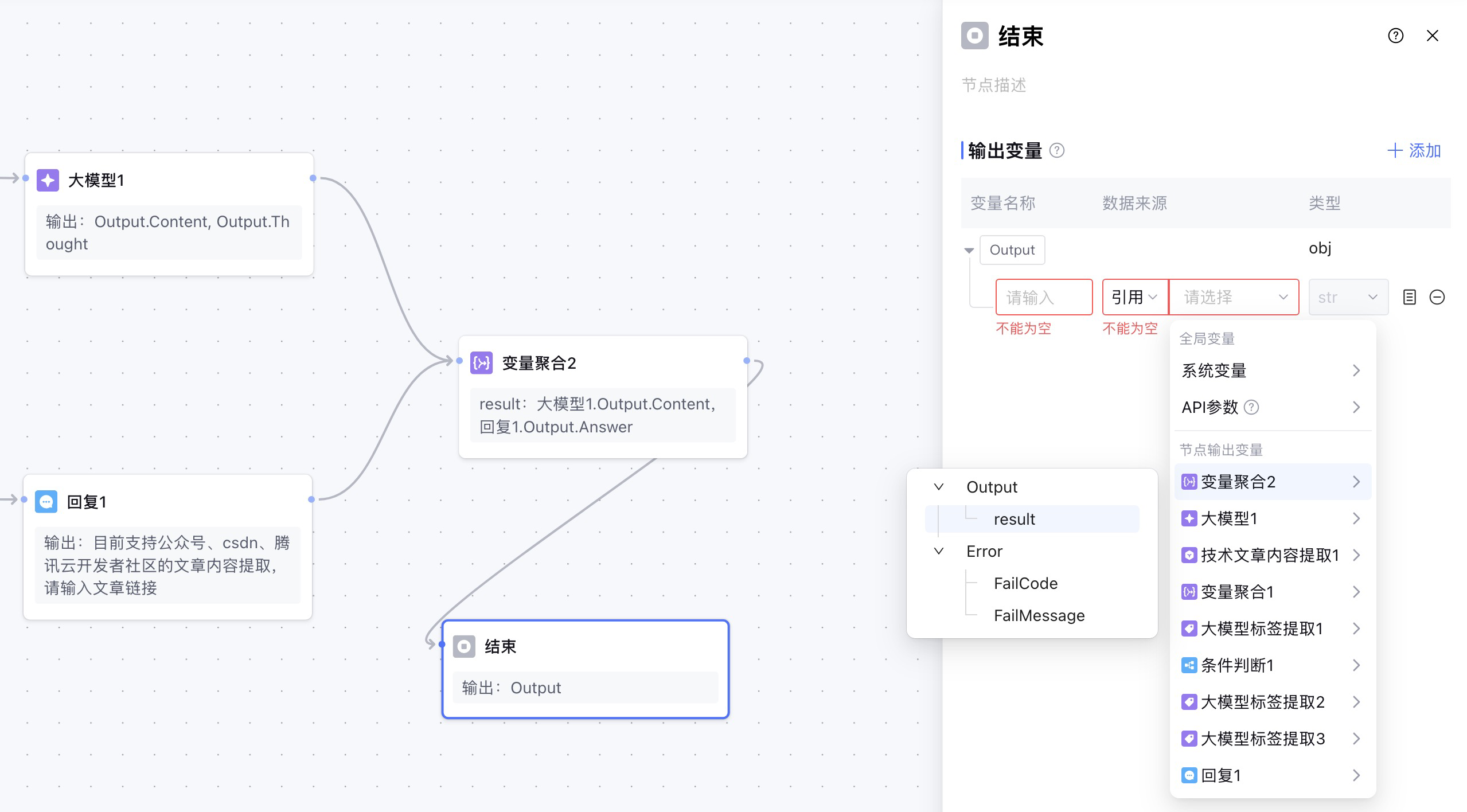The height and width of the screenshot is (812, 1467).
Task: Collapse the Output variable row triangle
Action: click(x=969, y=250)
